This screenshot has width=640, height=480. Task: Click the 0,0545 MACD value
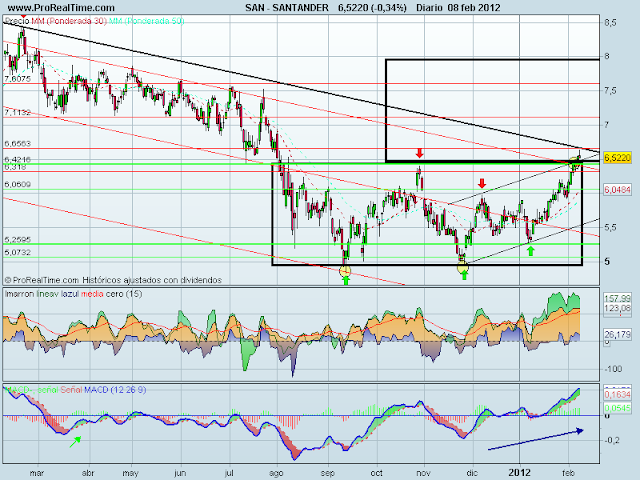617,408
